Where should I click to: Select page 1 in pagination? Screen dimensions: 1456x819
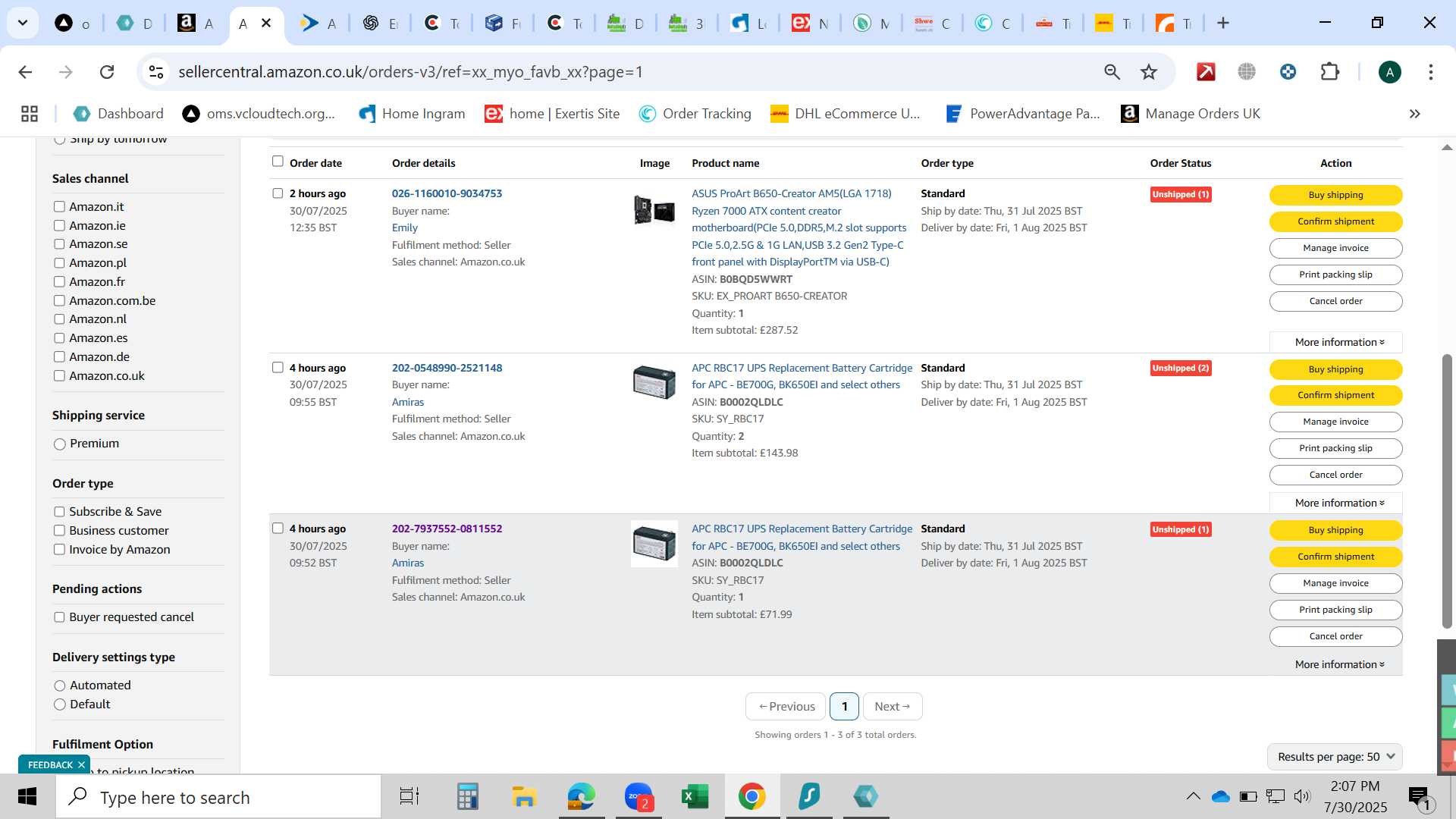tap(844, 706)
